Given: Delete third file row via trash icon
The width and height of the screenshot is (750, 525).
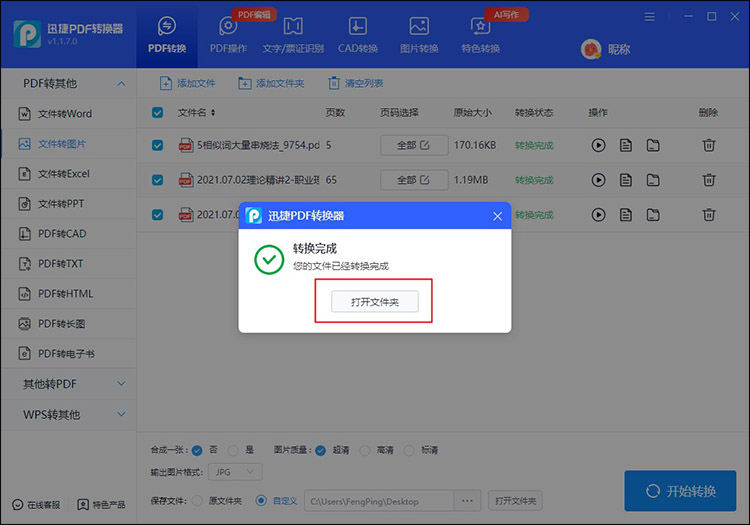Looking at the screenshot, I should coord(709,215).
